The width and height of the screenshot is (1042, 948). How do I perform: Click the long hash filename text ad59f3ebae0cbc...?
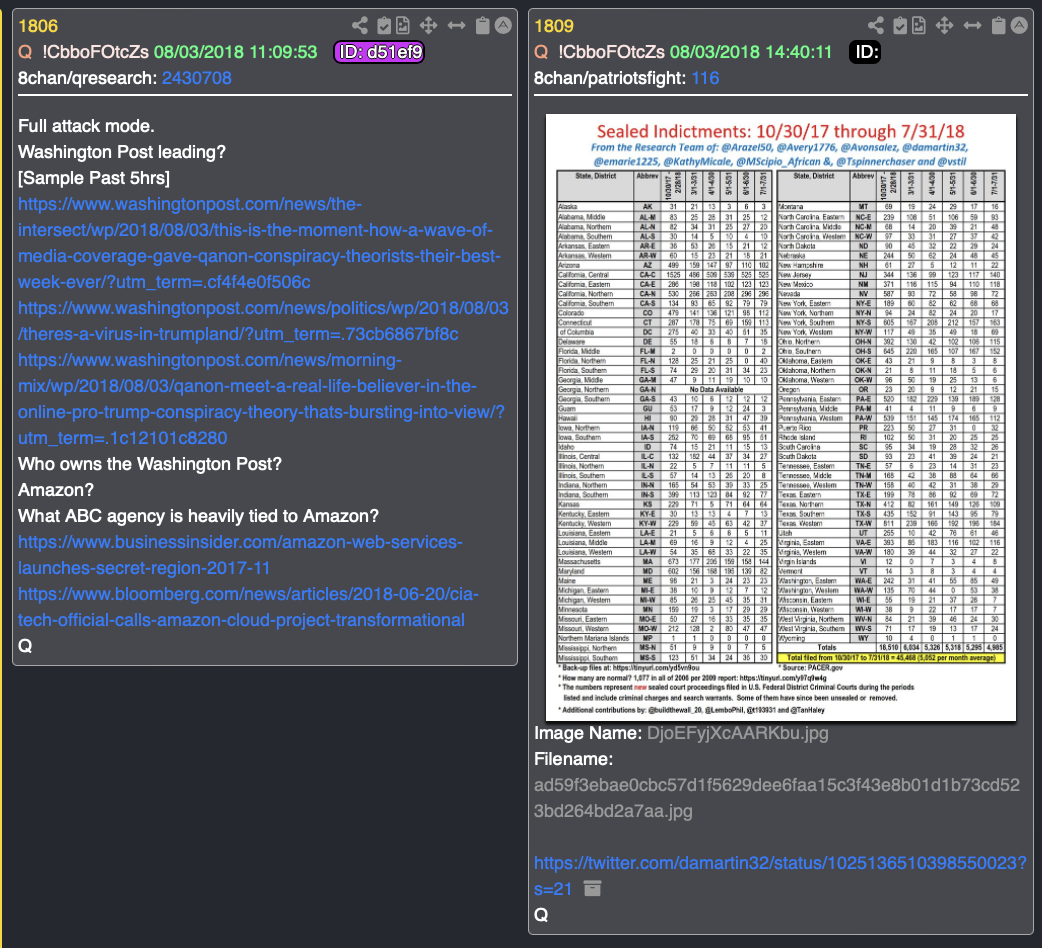coord(777,798)
